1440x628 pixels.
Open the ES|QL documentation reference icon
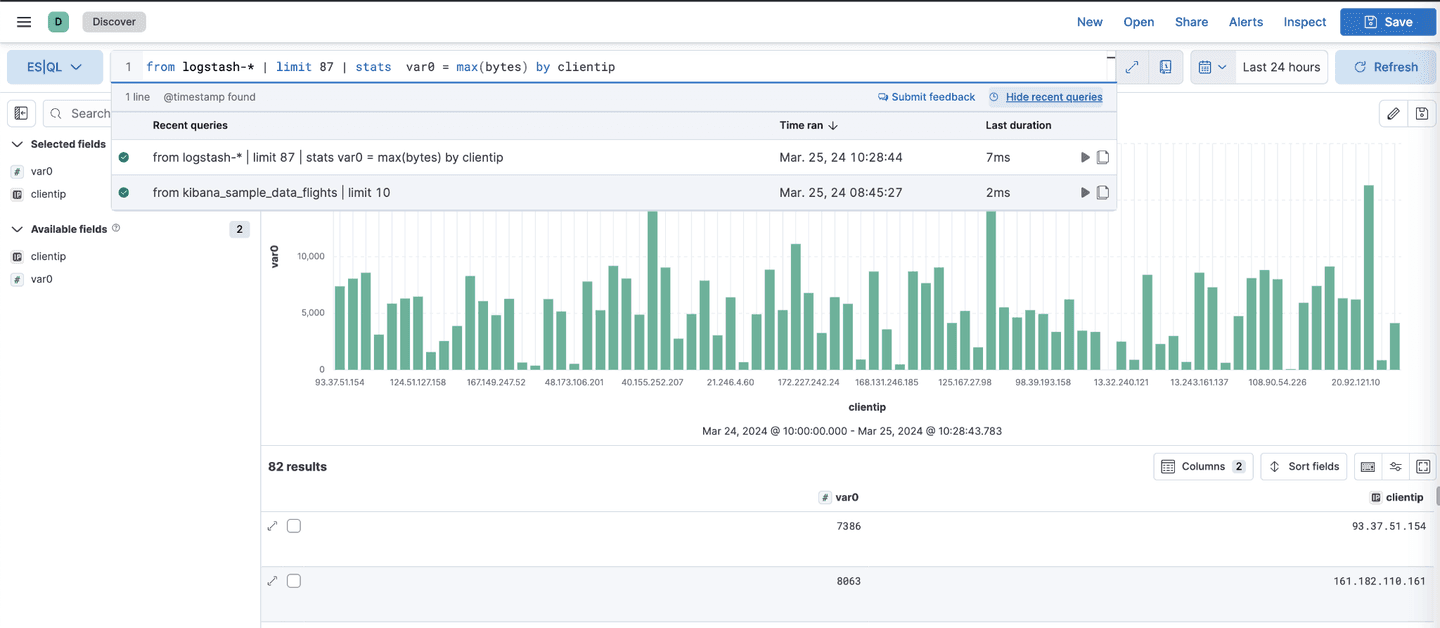click(x=1165, y=67)
